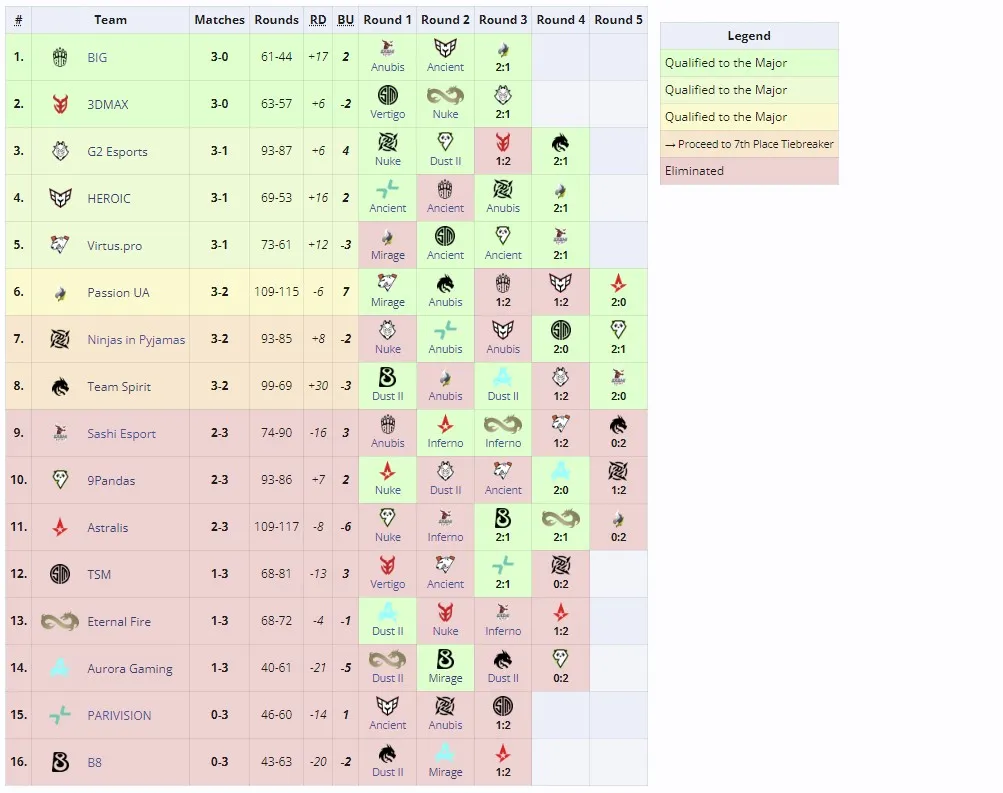Image resolution: width=1003 pixels, height=793 pixels.
Task: Click BIG's Round 2 opponent HEROIC icon
Action: (x=445, y=49)
